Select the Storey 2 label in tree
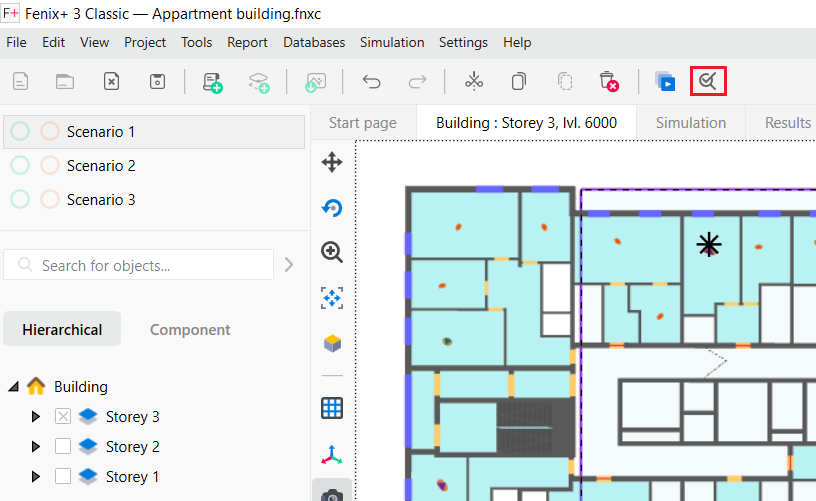 click(x=132, y=446)
